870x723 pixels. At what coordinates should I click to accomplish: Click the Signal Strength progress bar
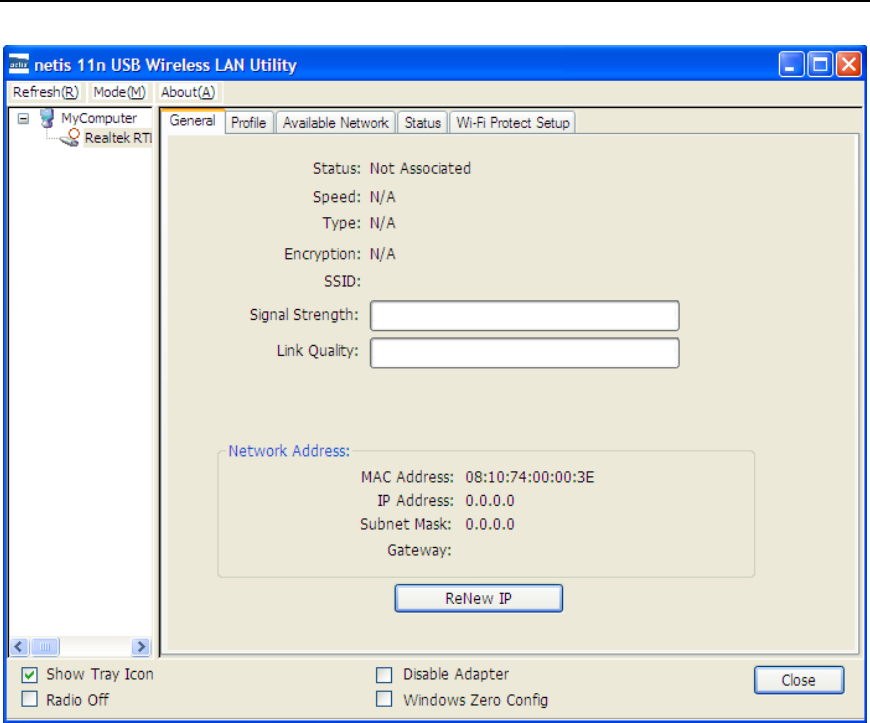(x=524, y=316)
